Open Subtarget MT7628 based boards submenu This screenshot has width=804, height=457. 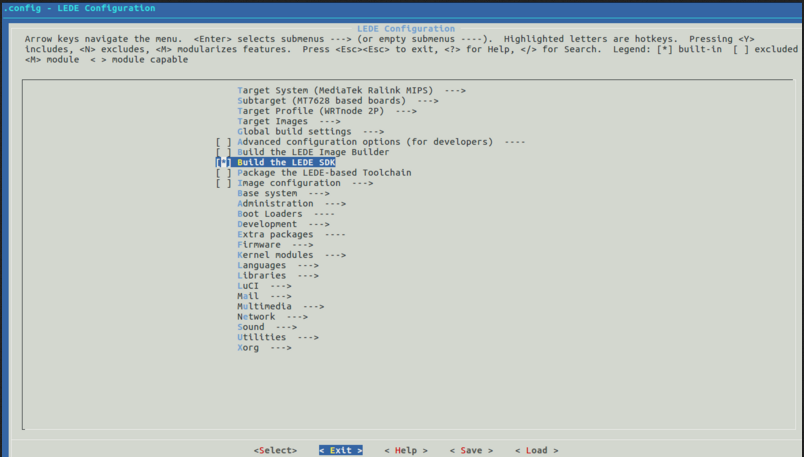point(337,101)
